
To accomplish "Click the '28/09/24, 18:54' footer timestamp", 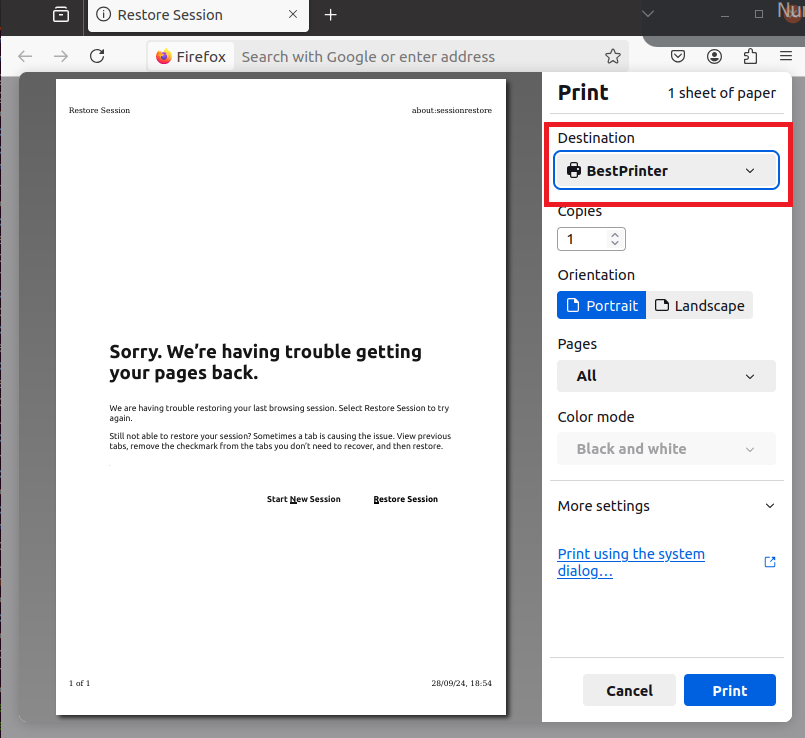I will point(462,683).
